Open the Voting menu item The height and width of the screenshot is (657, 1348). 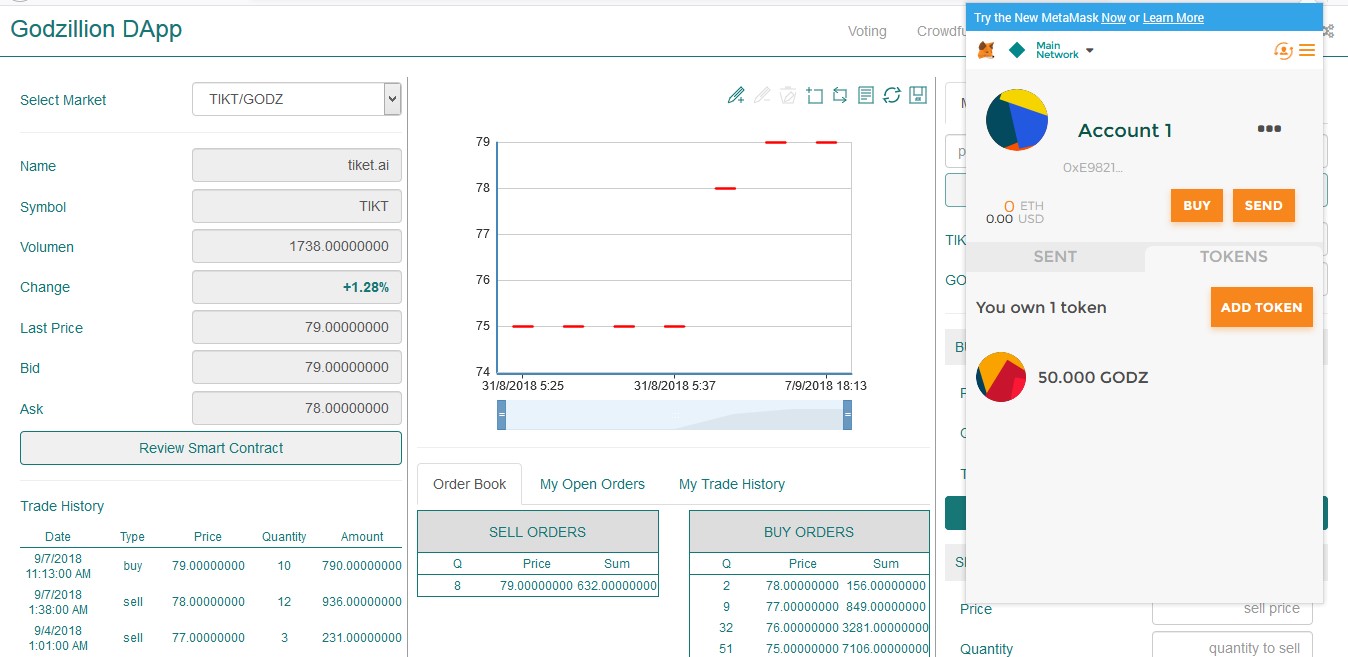867,31
